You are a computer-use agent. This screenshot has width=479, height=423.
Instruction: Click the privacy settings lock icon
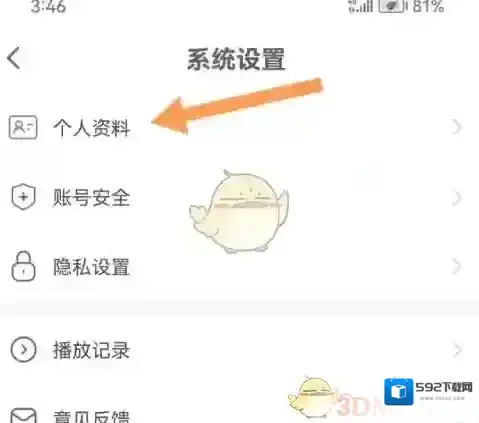tap(23, 266)
